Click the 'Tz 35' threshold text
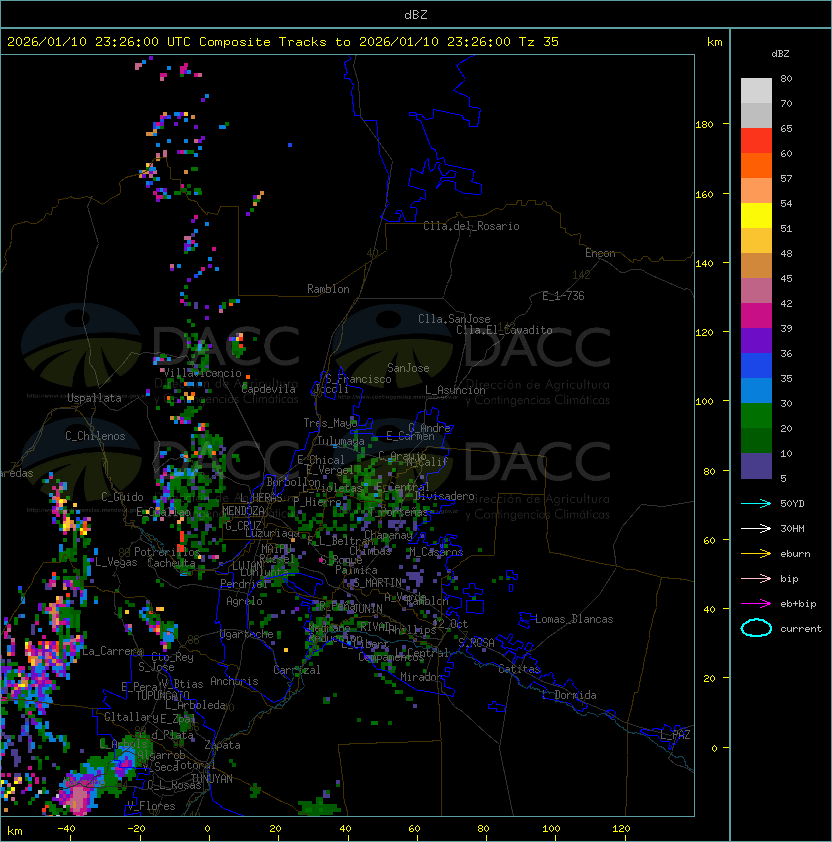This screenshot has height=842, width=832. [538, 42]
